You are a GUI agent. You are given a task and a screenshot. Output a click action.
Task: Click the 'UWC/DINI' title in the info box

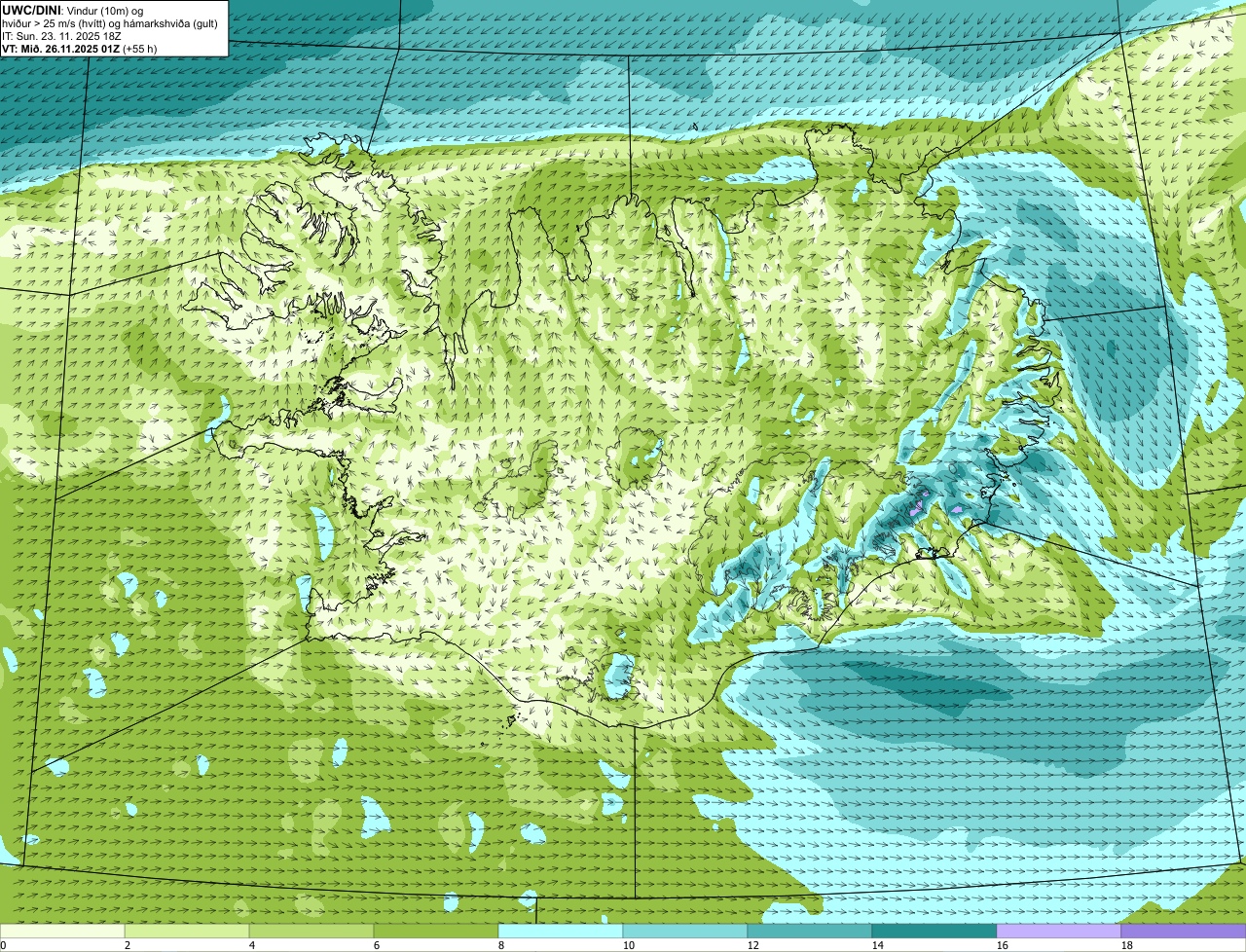point(32,10)
